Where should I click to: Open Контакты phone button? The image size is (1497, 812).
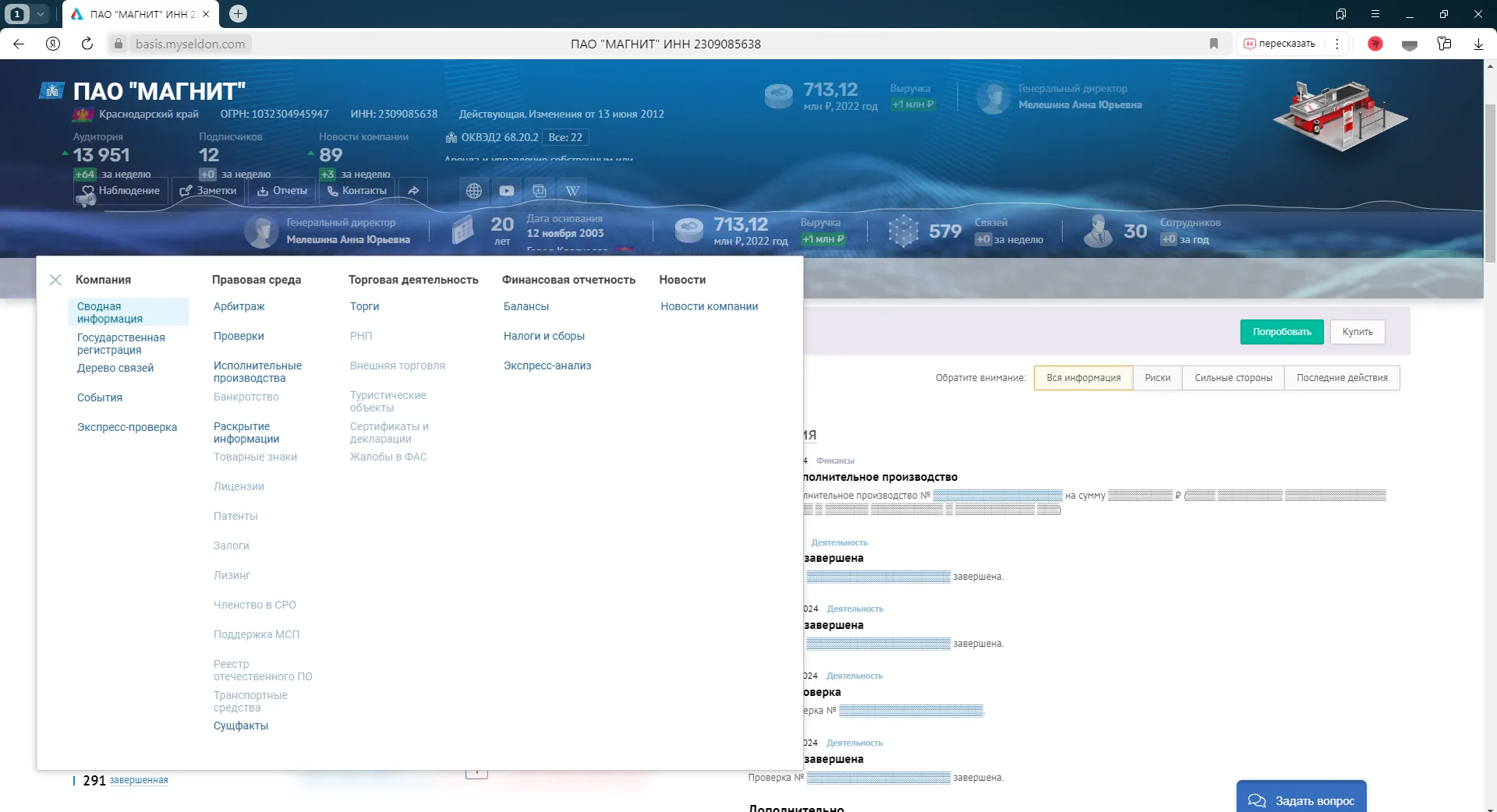(357, 191)
